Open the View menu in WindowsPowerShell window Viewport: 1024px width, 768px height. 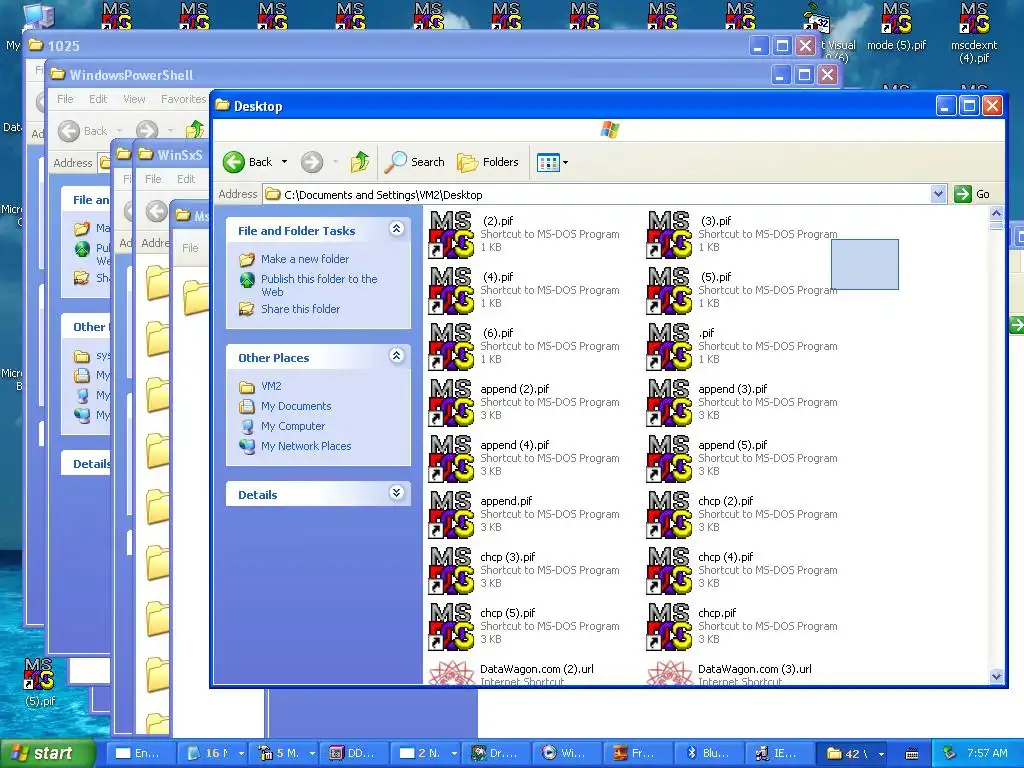[x=134, y=99]
